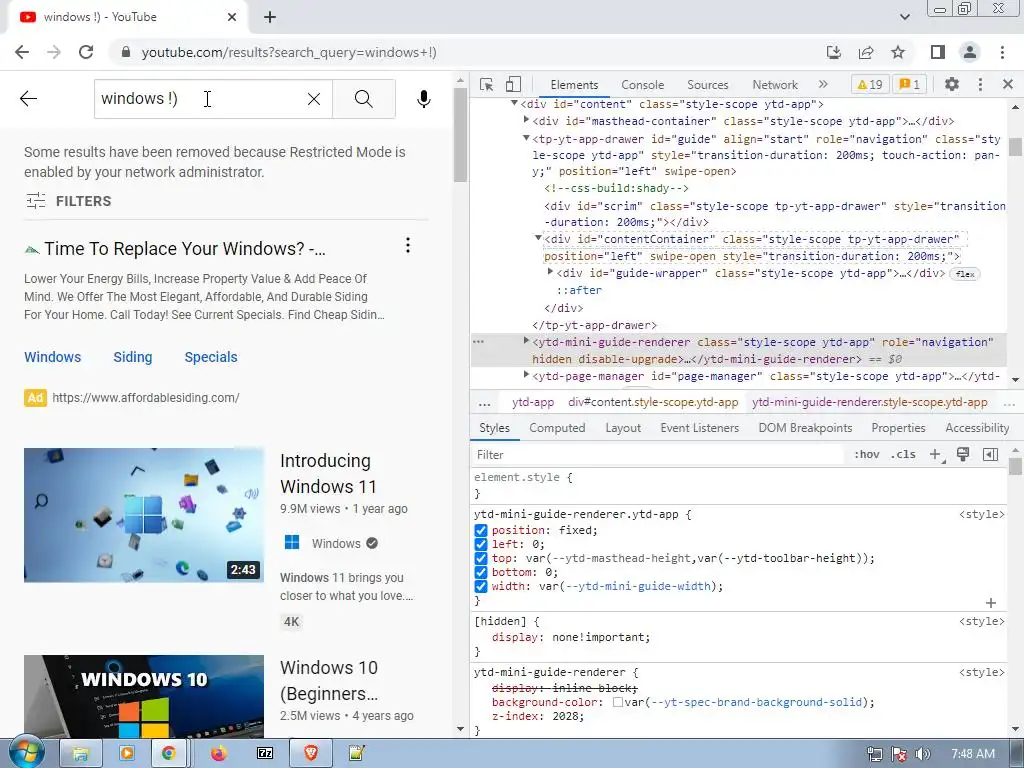Uncheck the 'left: 0' property
The image size is (1024, 768).
coord(481,544)
